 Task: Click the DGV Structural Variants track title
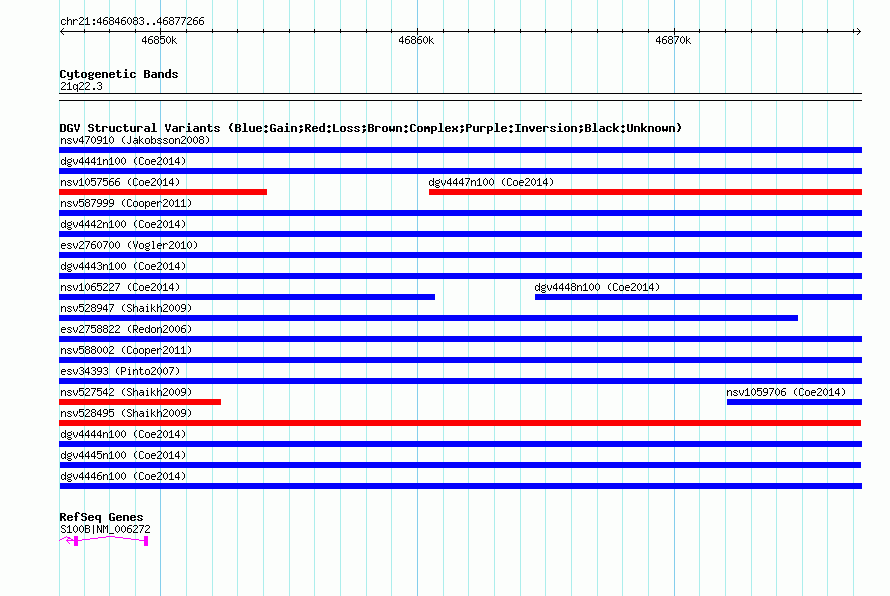pyautogui.click(x=370, y=128)
